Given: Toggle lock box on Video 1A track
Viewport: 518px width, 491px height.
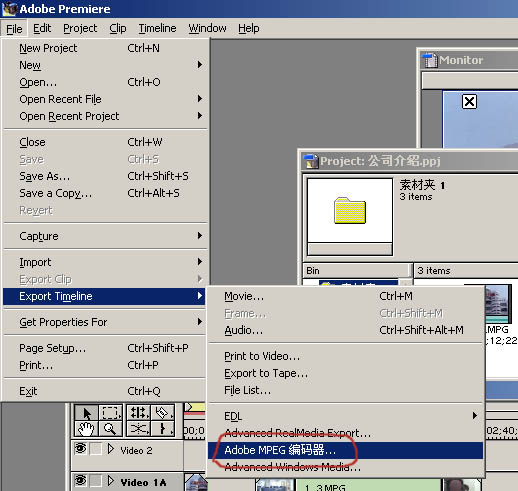Looking at the screenshot, I should pyautogui.click(x=96, y=481).
